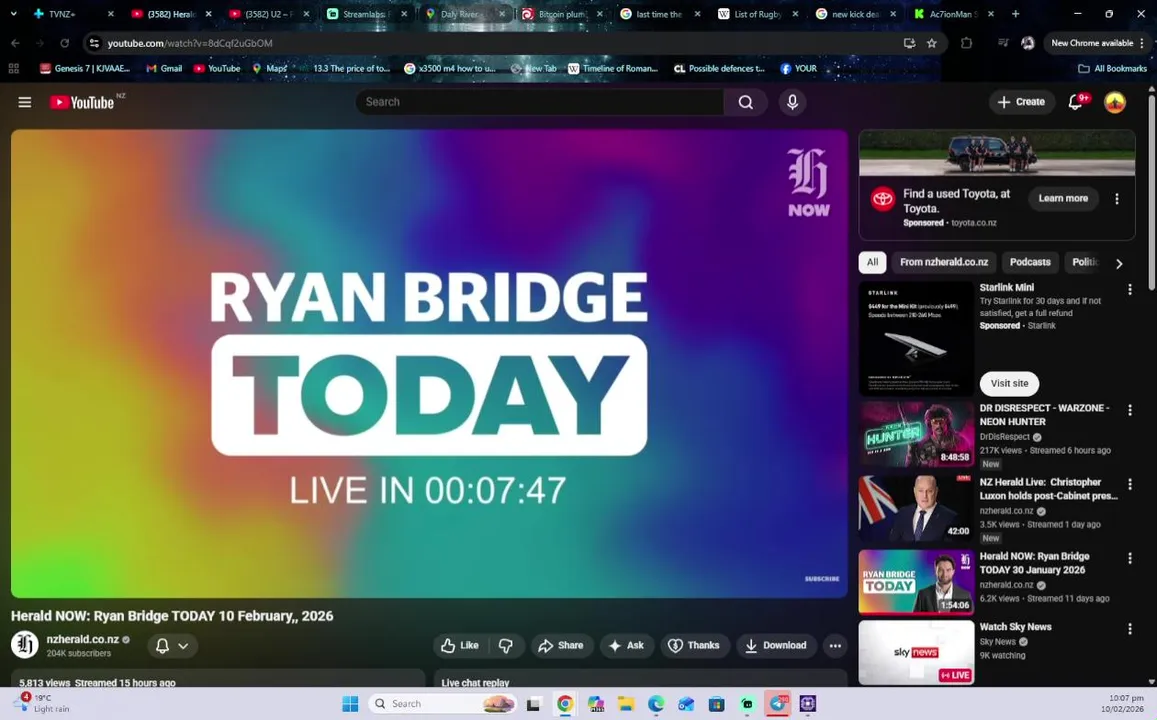Viewport: 1157px width, 720px height.
Task: Click the Share button
Action: [x=561, y=645]
